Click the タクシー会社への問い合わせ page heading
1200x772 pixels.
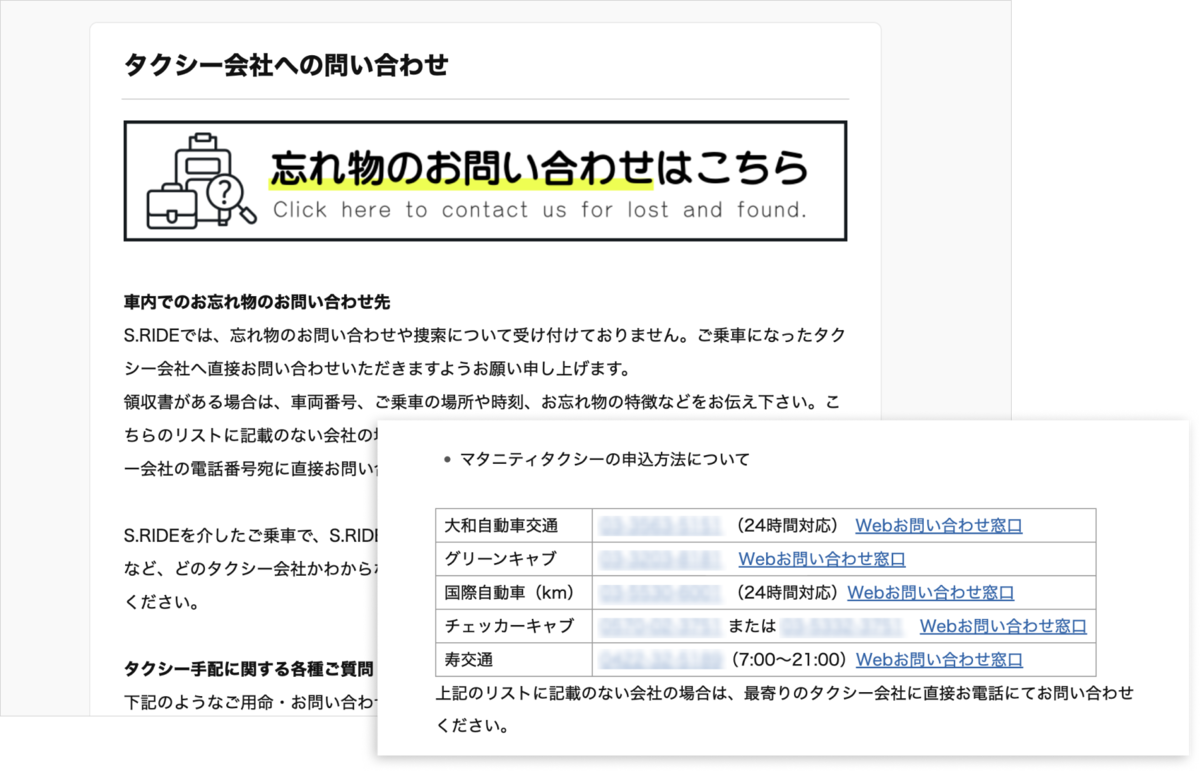tap(286, 66)
